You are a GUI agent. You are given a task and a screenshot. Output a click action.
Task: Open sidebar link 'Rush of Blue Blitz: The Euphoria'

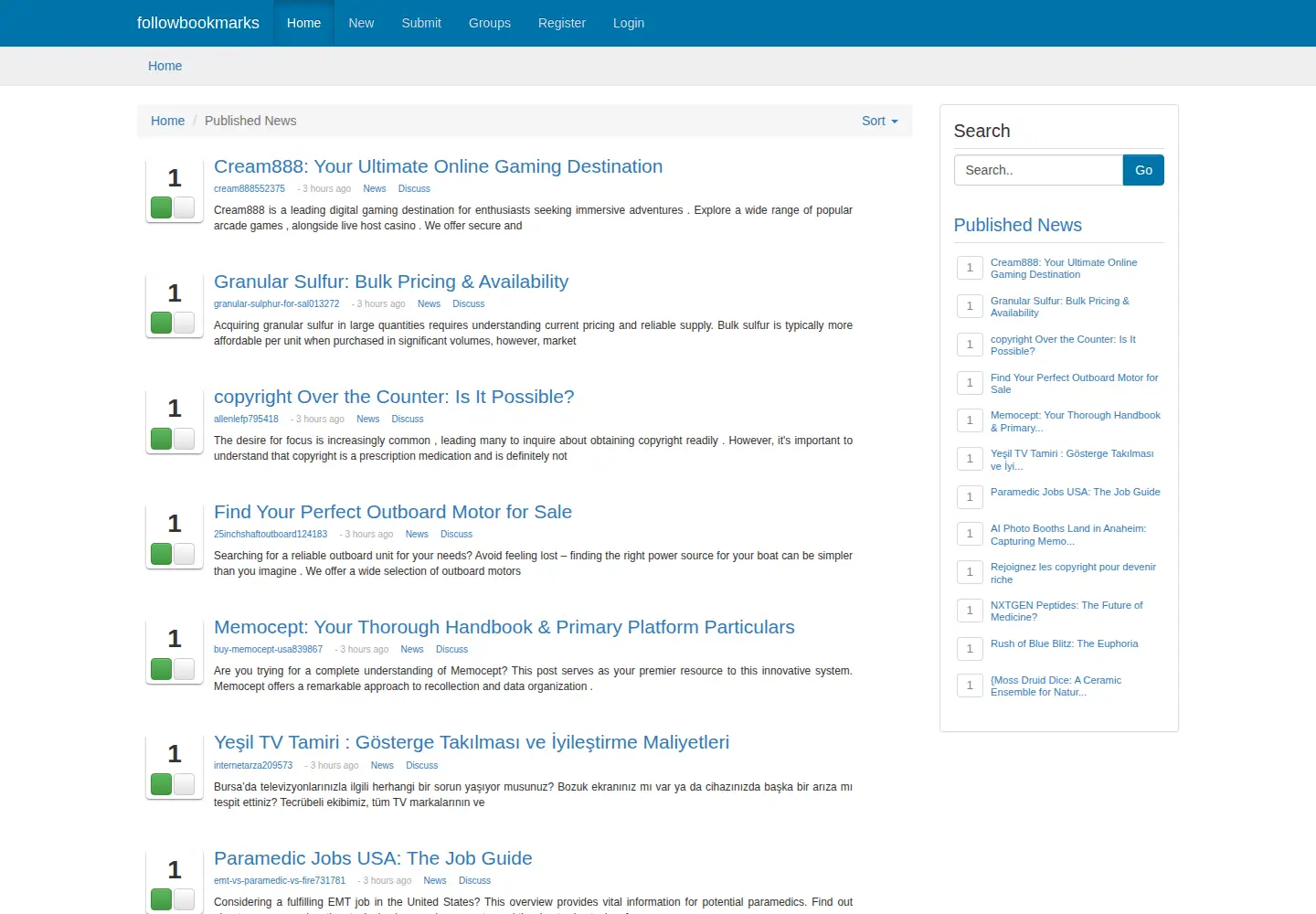pos(1064,643)
